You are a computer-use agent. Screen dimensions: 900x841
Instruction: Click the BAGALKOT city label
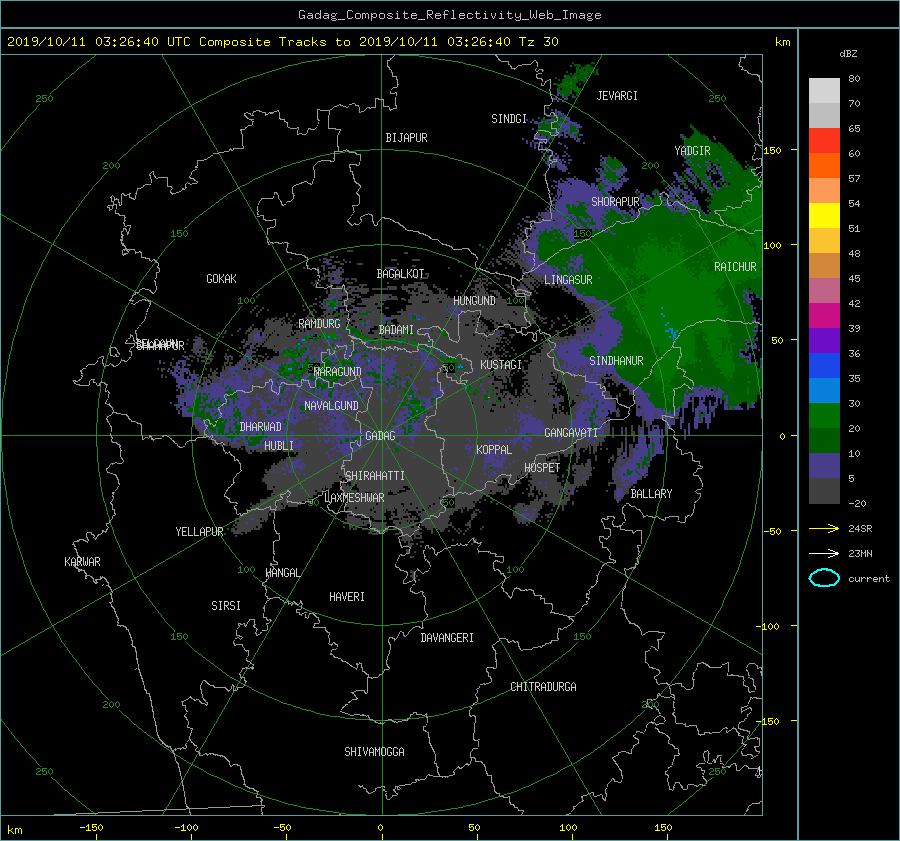400,274
